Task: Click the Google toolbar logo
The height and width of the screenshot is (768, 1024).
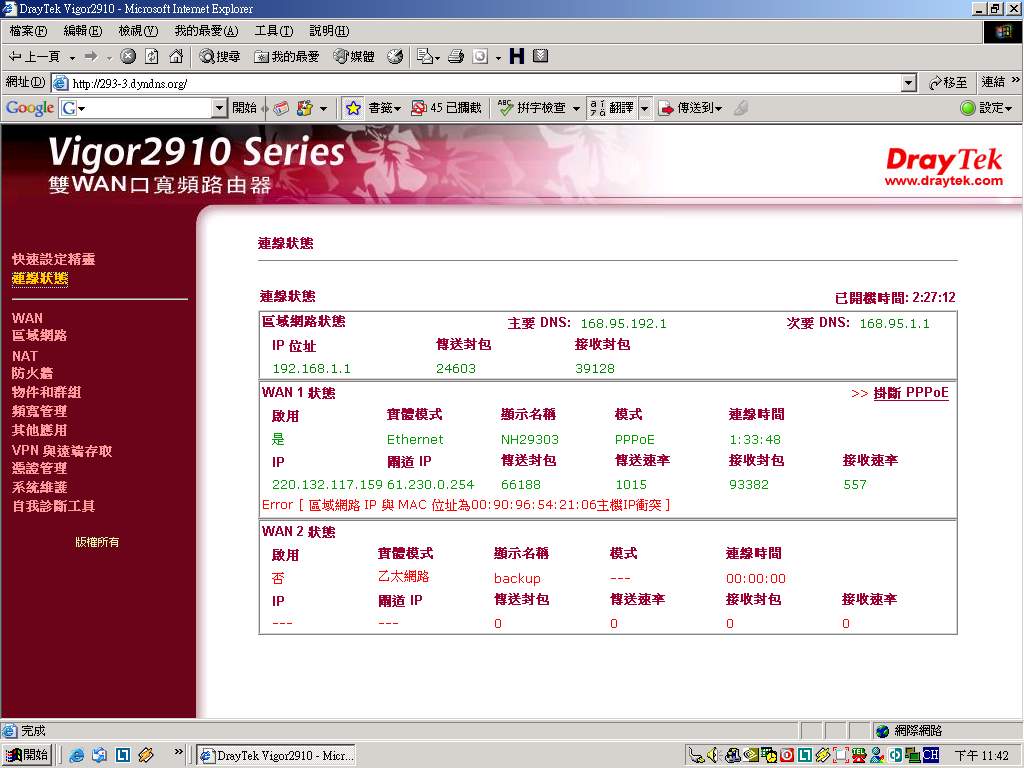Action: tap(29, 108)
